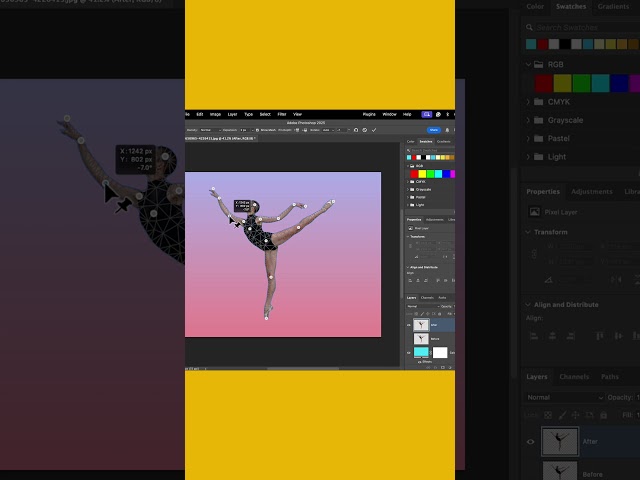Click the round icon left of Bluetooth
640x480 pixels.
click(x=438, y=115)
